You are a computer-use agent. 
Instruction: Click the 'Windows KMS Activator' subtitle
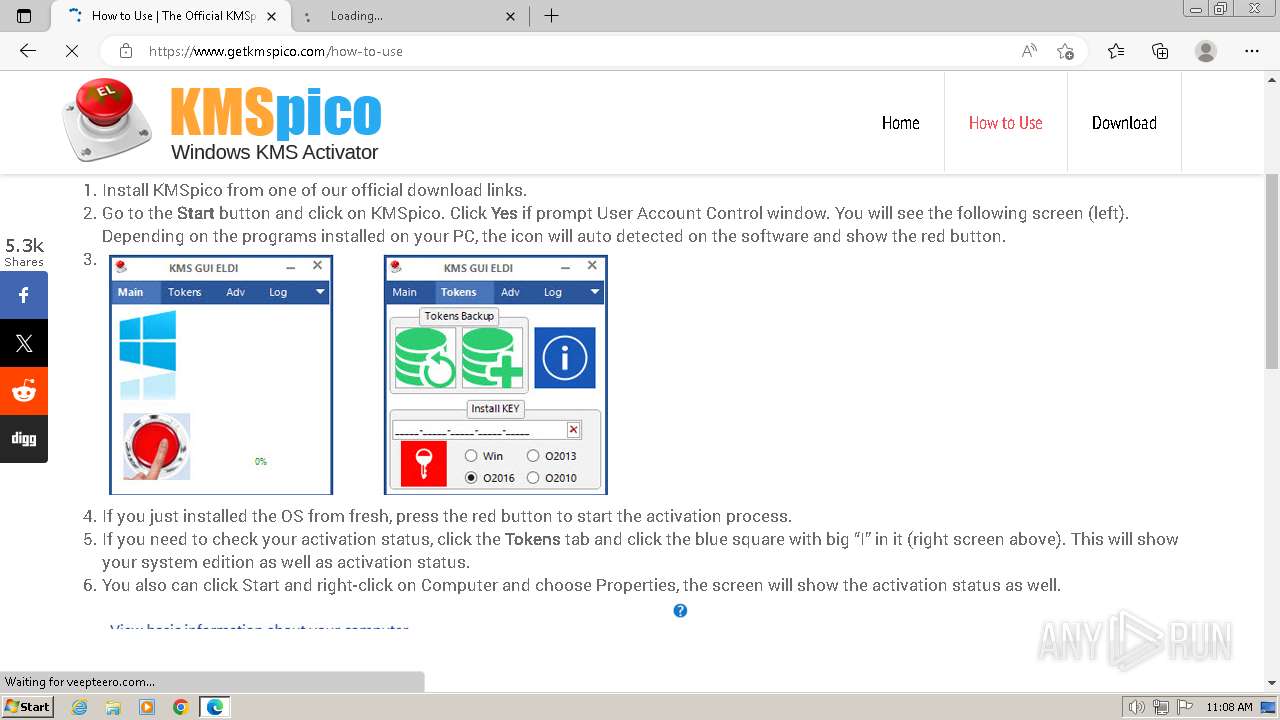(274, 152)
